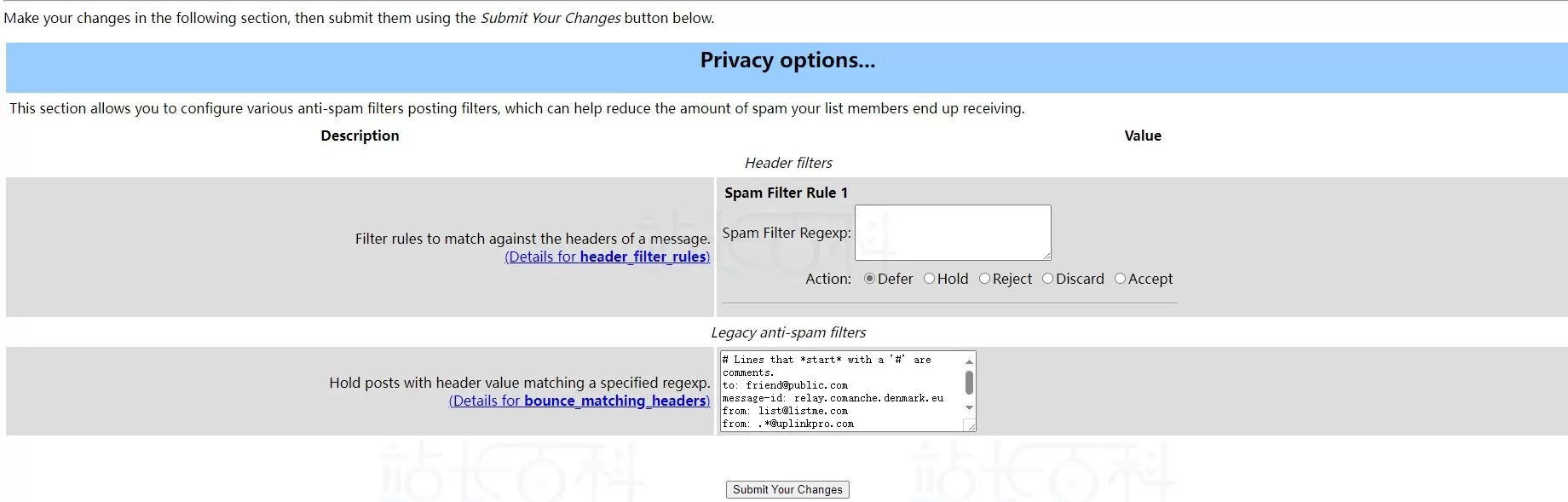Viewport: 1568px width, 502px height.
Task: Set the action to Discard
Action: [x=1048, y=279]
